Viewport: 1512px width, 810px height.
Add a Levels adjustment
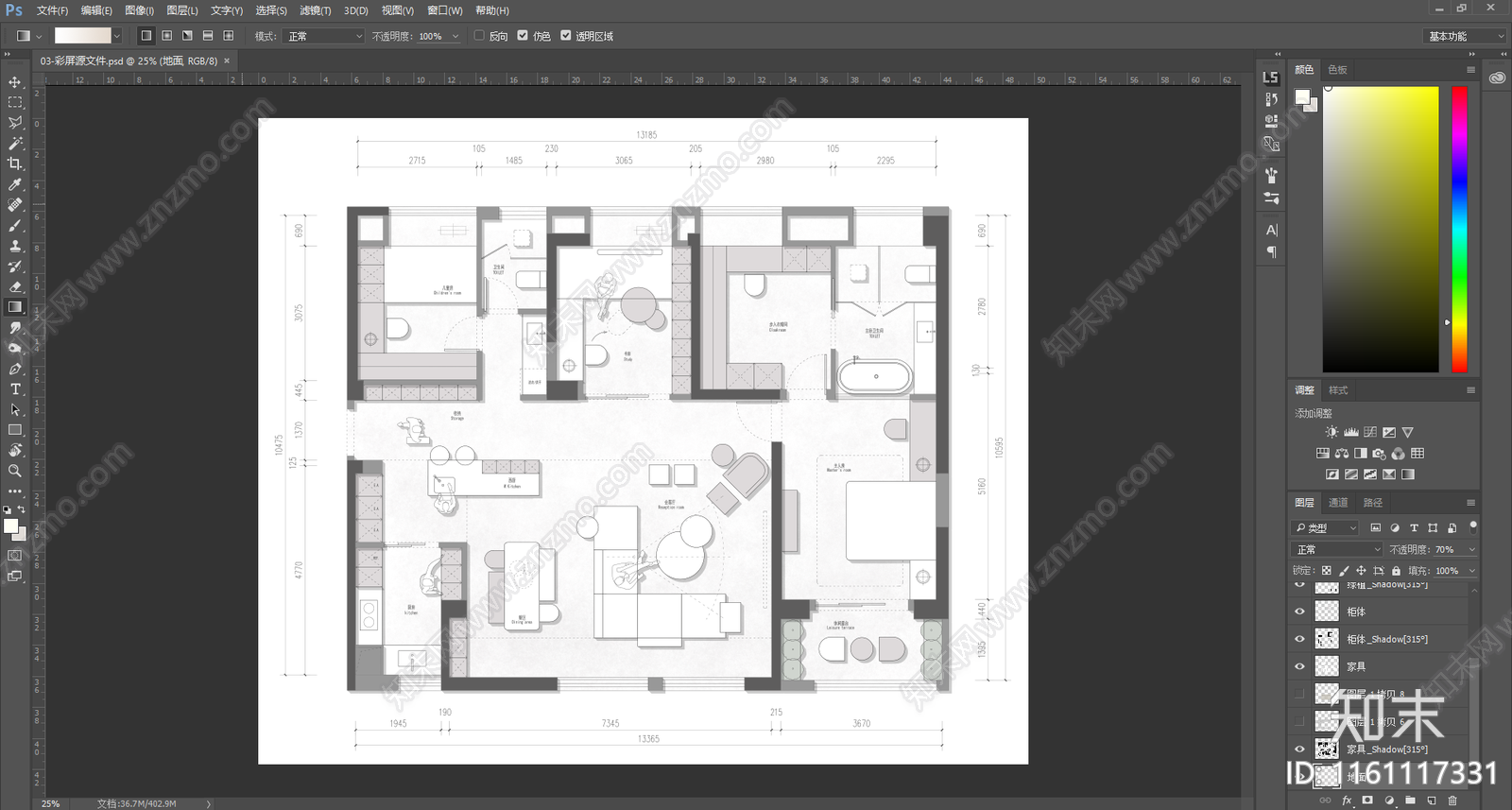coord(1350,432)
